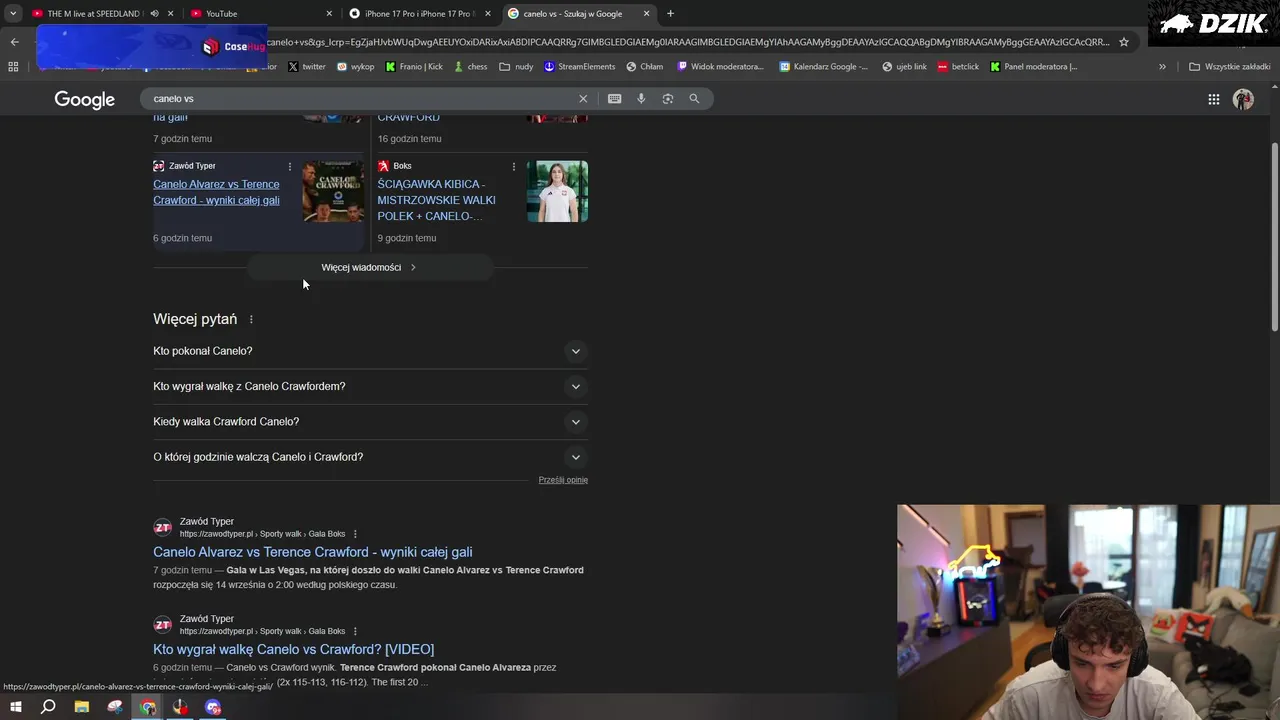Click Prześlij opinię link
This screenshot has width=1280, height=720.
click(563, 480)
